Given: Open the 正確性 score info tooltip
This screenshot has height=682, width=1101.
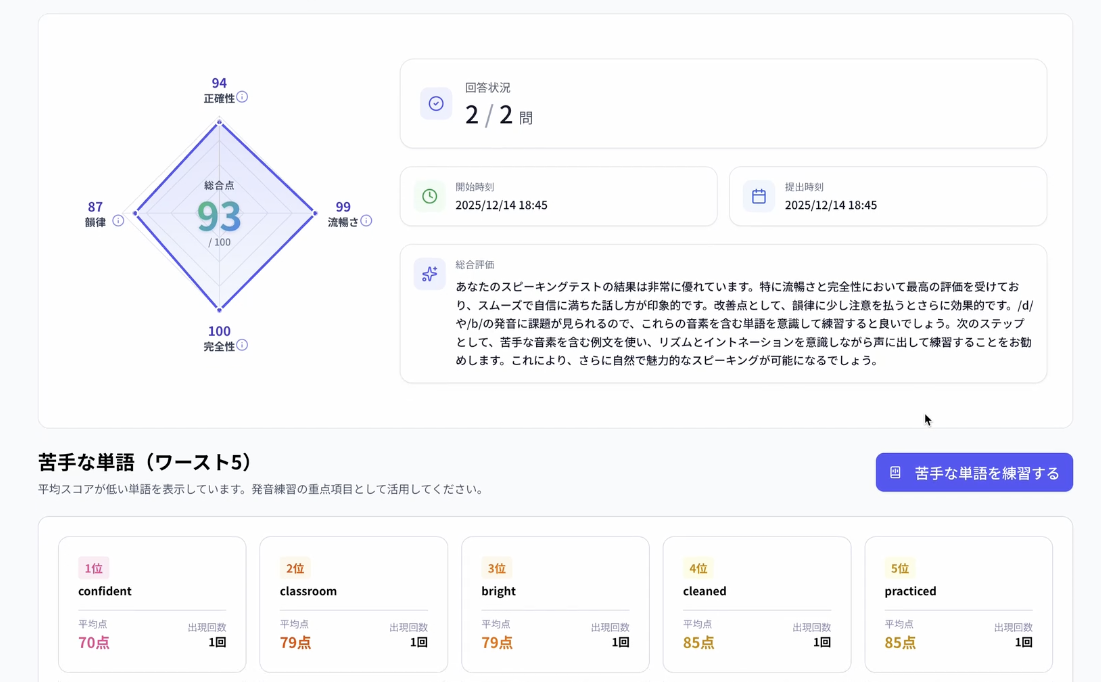Looking at the screenshot, I should pyautogui.click(x=243, y=96).
